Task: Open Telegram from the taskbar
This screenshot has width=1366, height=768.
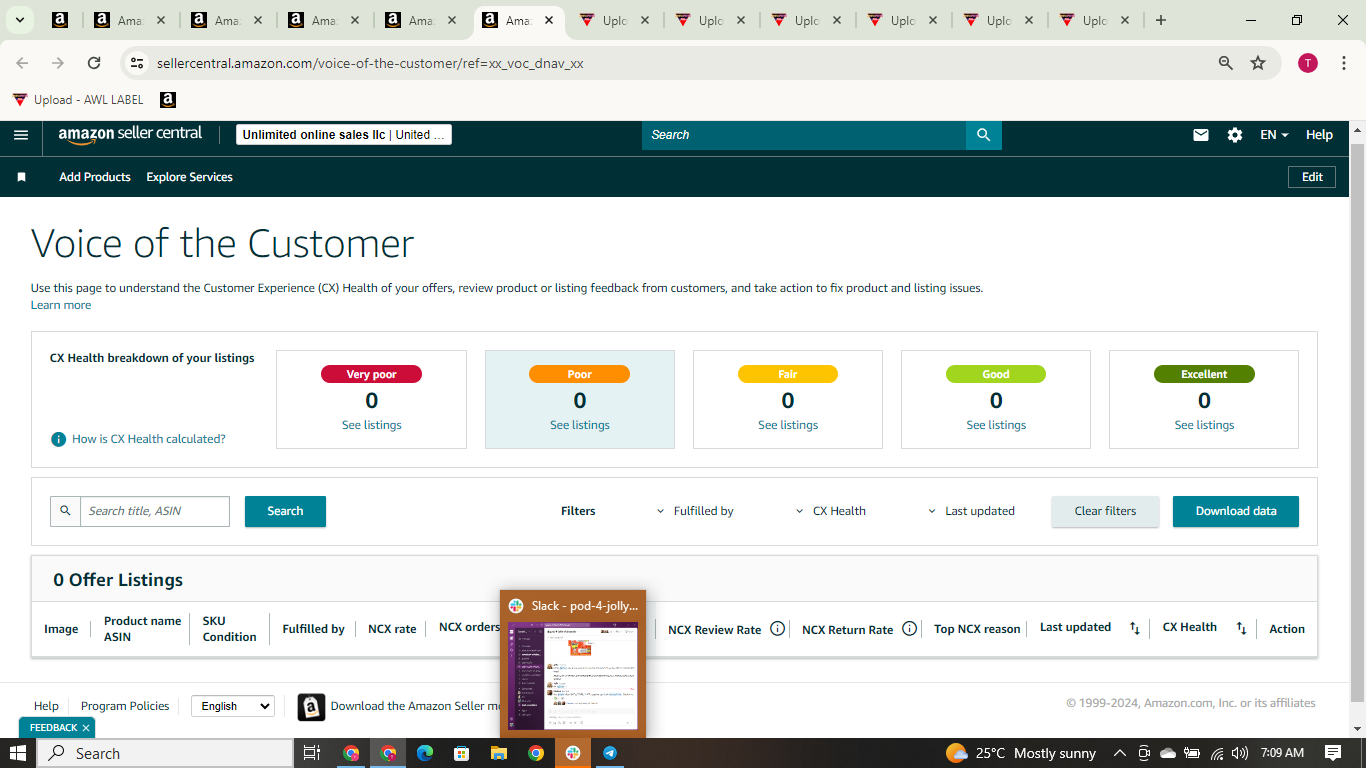Action: pyautogui.click(x=609, y=753)
